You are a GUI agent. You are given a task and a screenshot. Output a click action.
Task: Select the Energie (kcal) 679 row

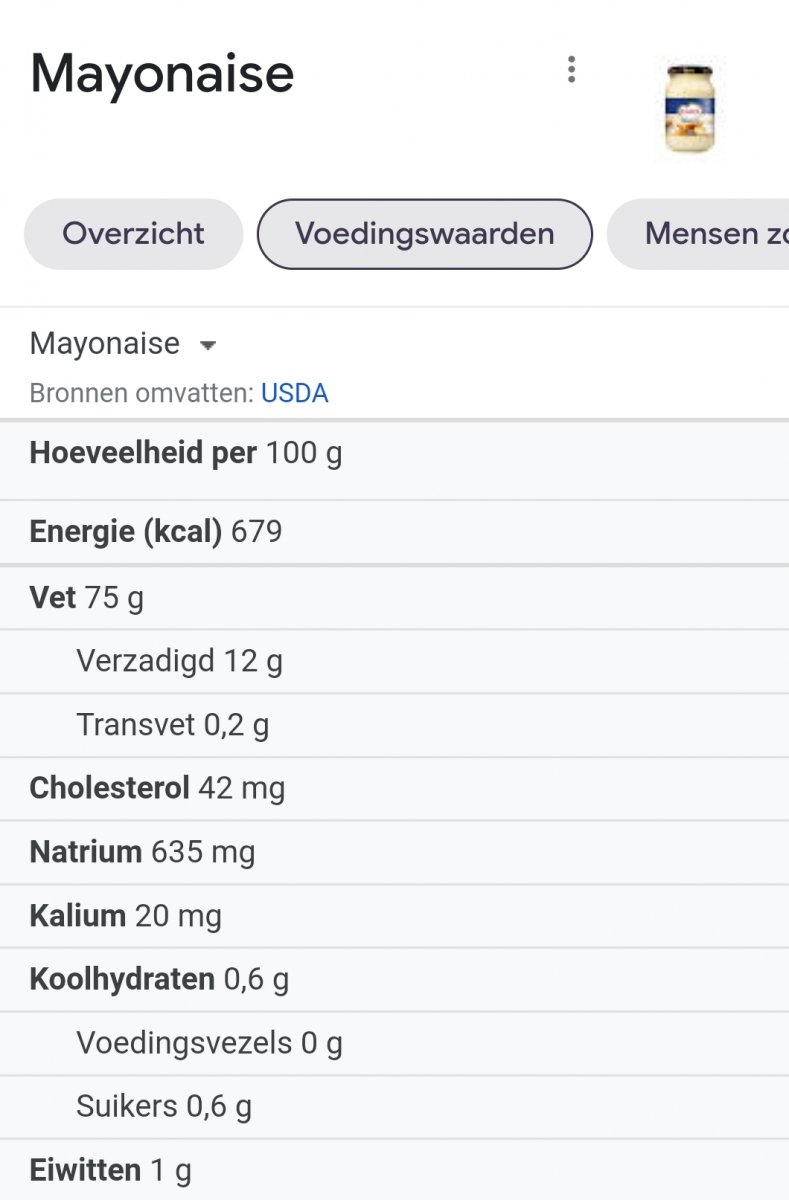coord(156,531)
